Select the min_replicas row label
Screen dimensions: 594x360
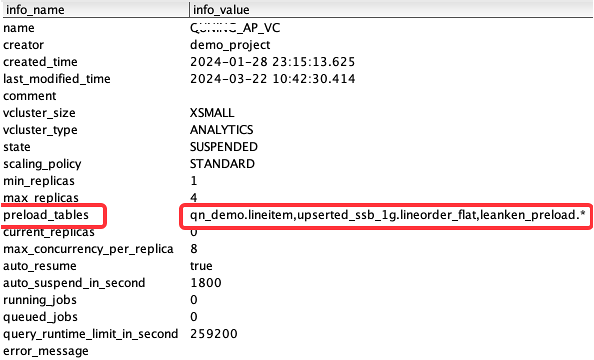tap(39, 181)
